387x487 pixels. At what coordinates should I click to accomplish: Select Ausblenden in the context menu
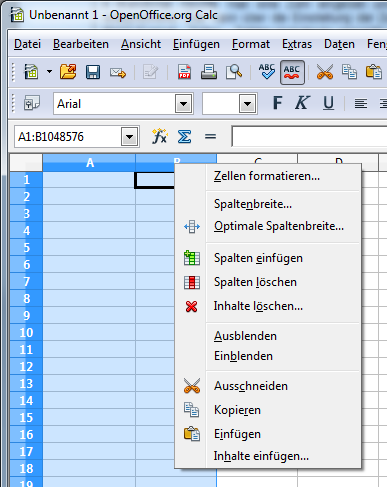245,336
